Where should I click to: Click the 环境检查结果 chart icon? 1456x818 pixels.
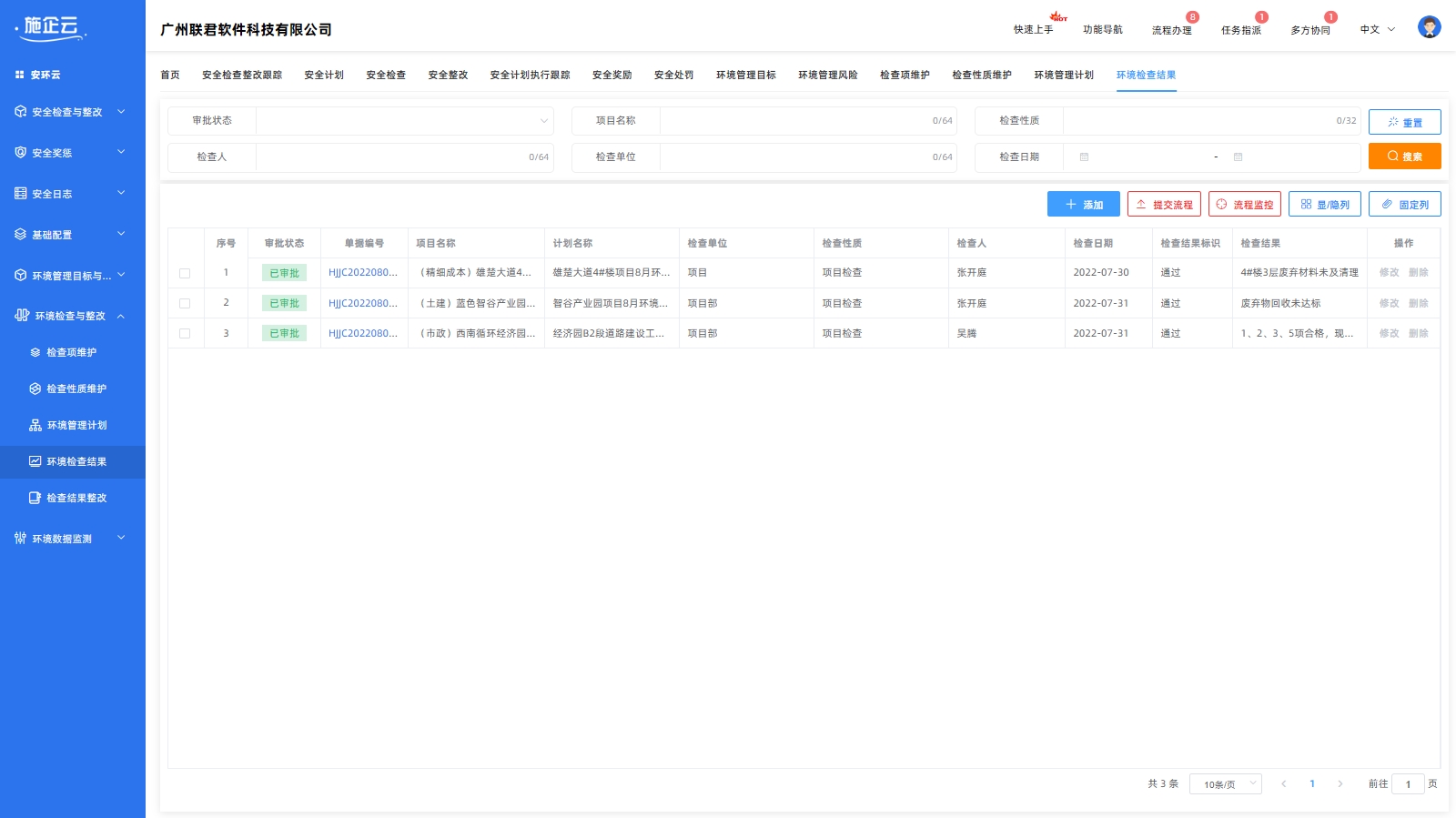coord(35,461)
